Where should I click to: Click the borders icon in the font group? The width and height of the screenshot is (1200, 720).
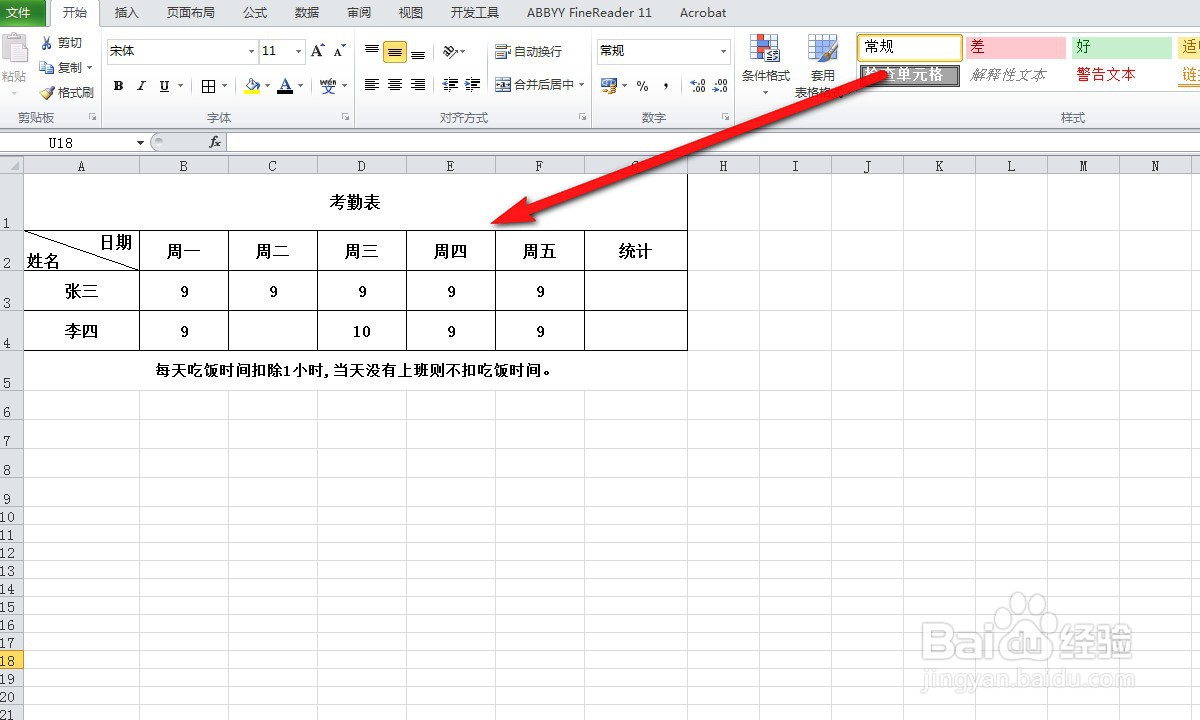pos(208,86)
